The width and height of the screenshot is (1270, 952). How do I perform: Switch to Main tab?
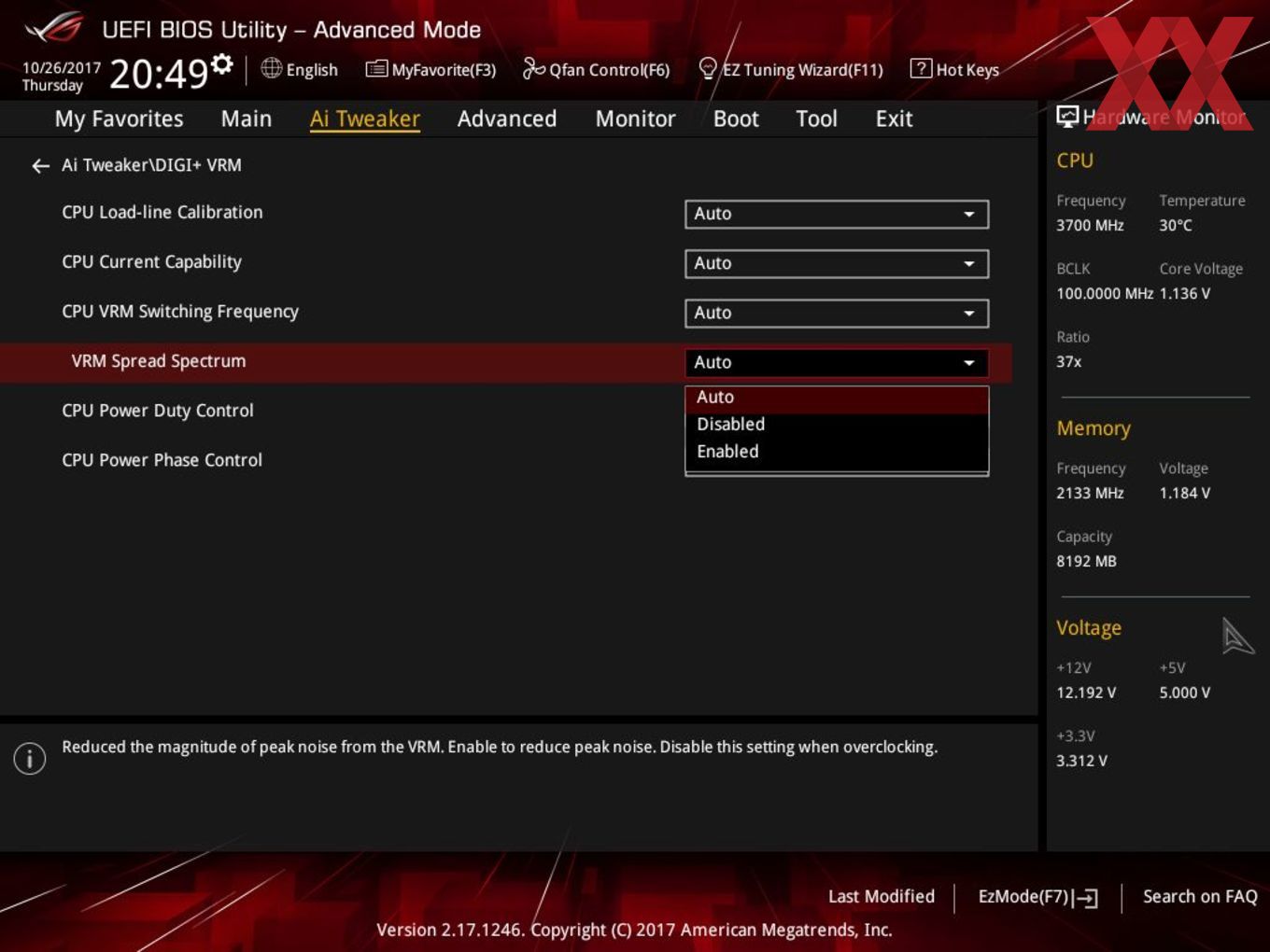coord(247,119)
